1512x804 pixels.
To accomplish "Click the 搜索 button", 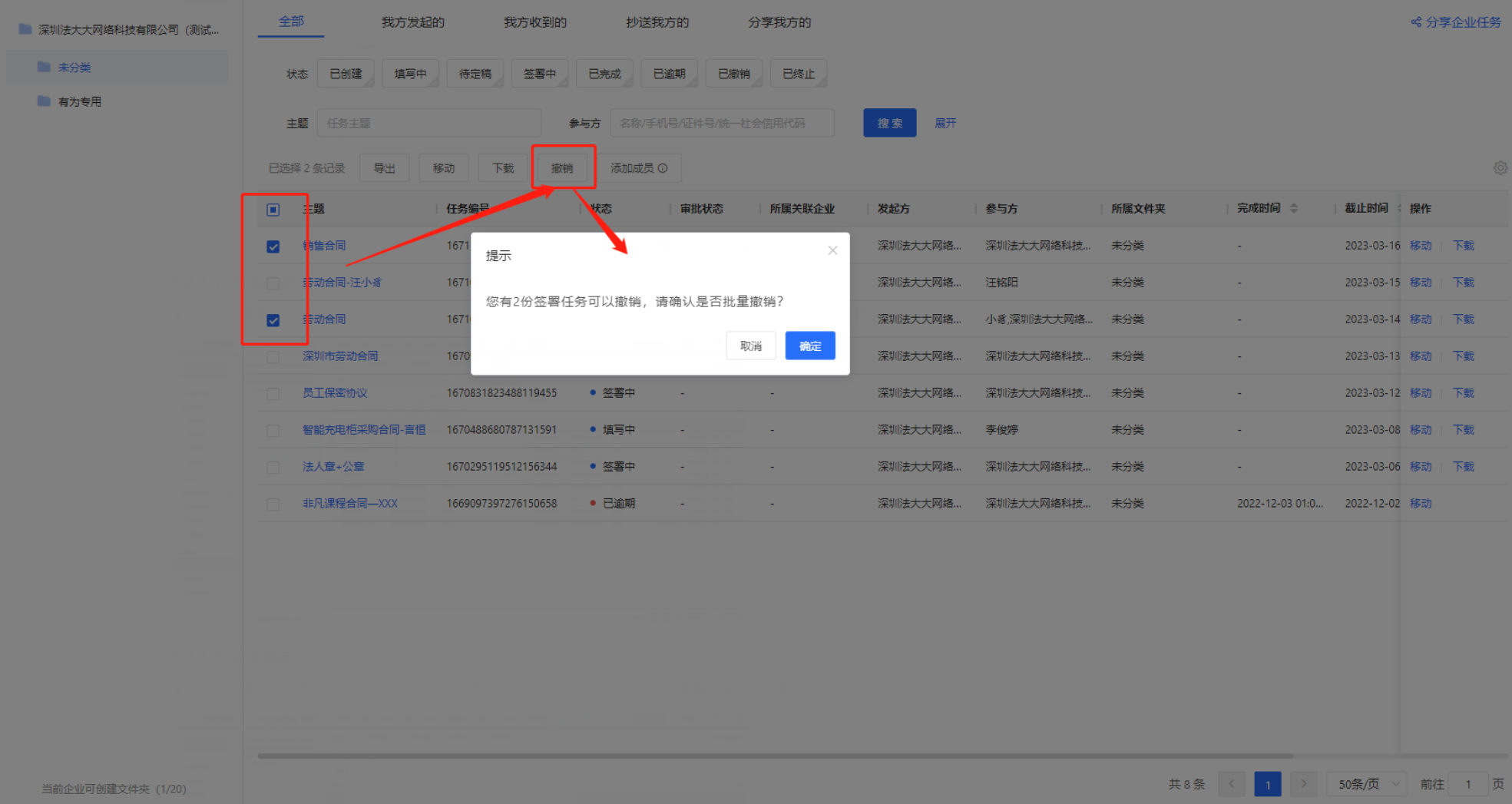I will 889,123.
